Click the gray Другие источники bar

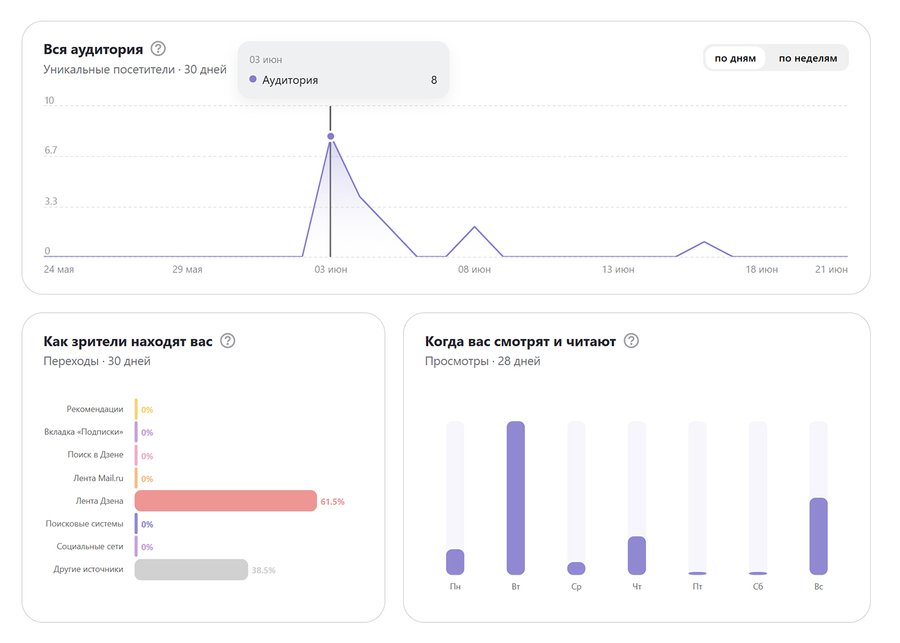pos(191,570)
